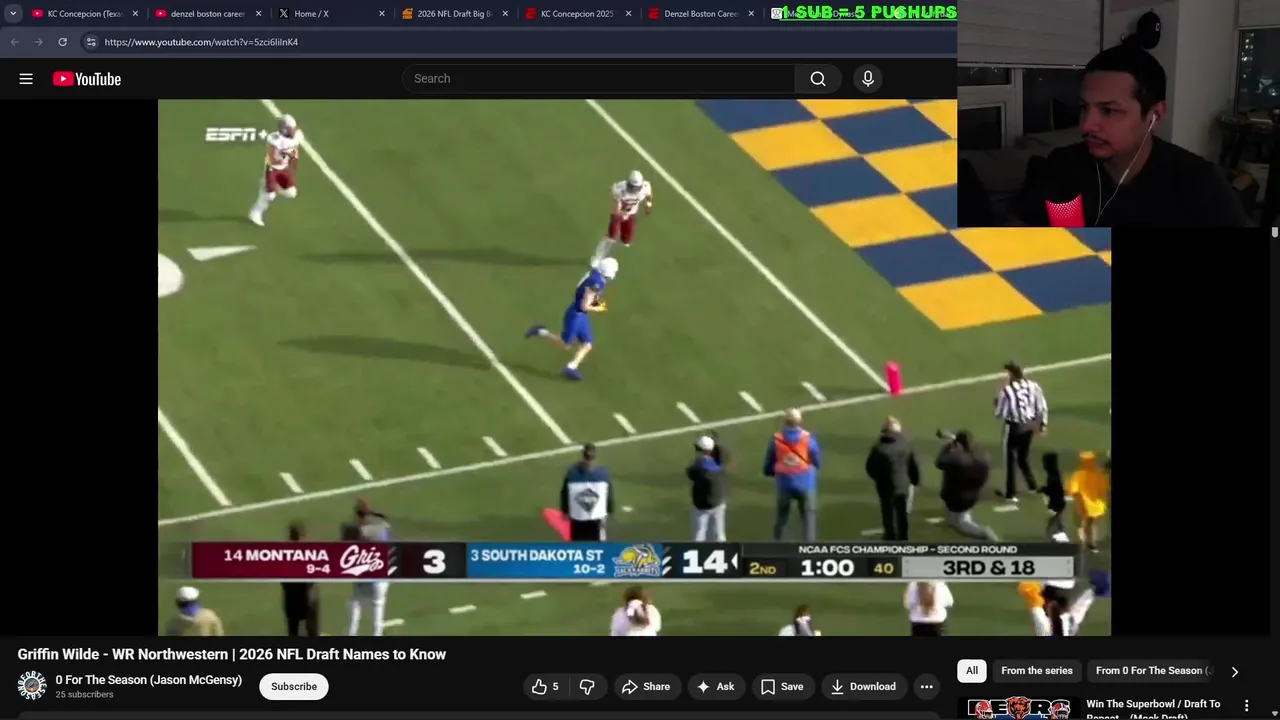Viewport: 1280px width, 720px height.
Task: Open more actions three-dot menu
Action: (x=927, y=686)
